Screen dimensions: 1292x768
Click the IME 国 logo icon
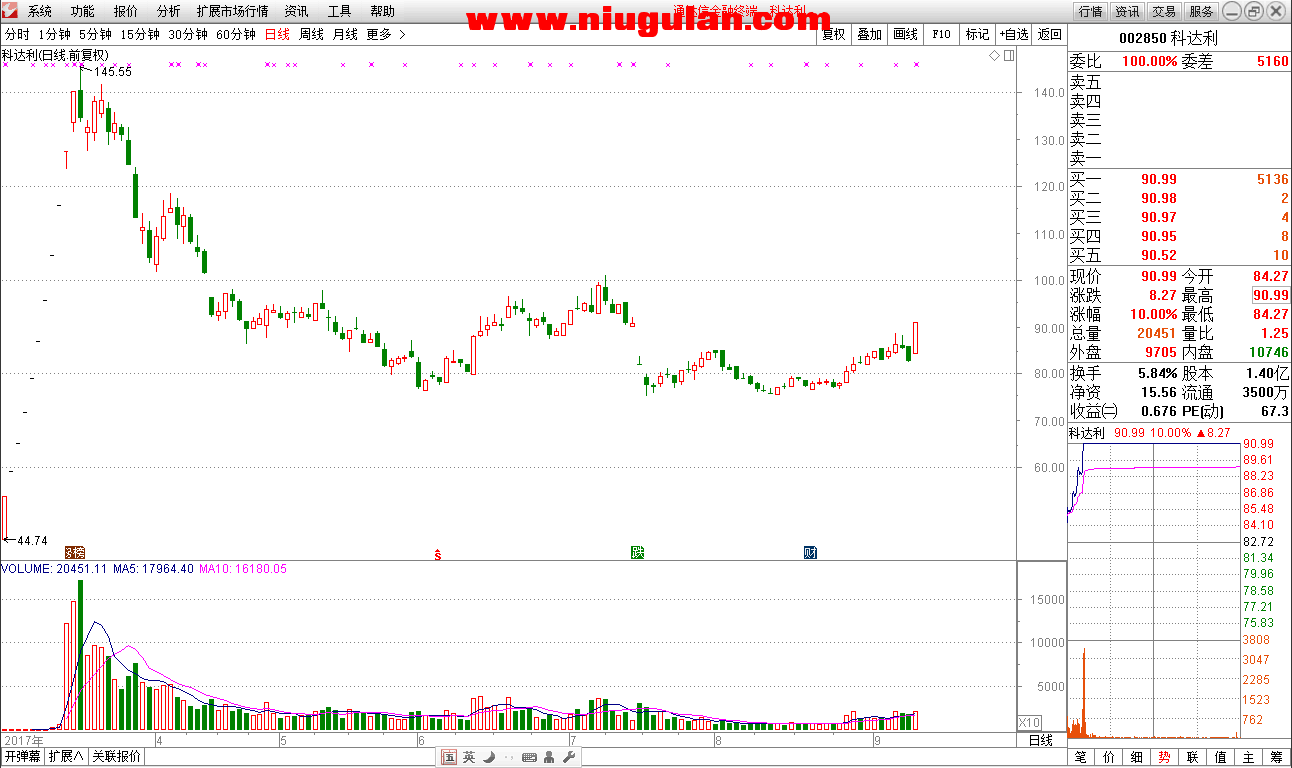pos(449,757)
